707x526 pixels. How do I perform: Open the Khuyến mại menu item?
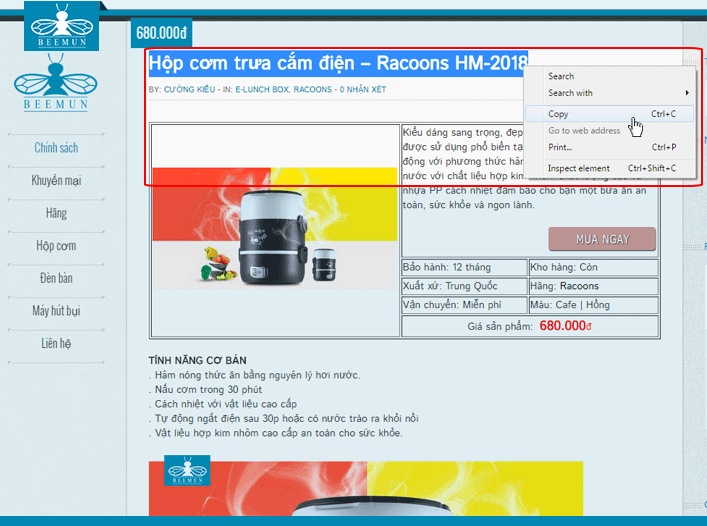coord(56,180)
